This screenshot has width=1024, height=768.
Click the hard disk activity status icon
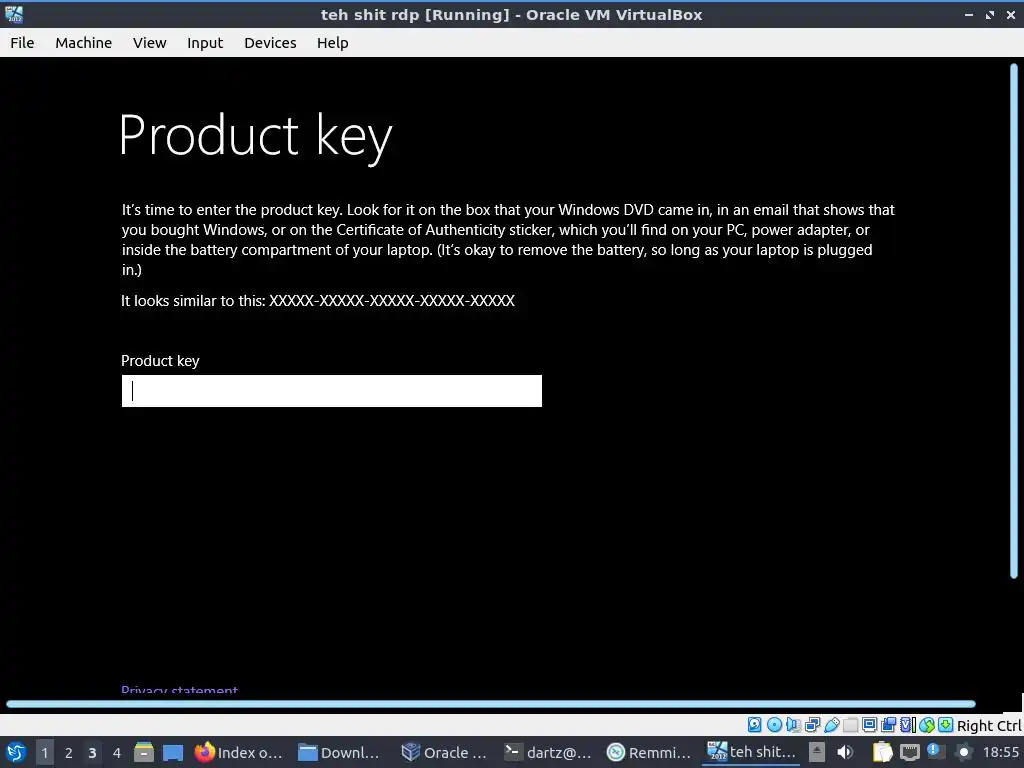[x=754, y=724]
